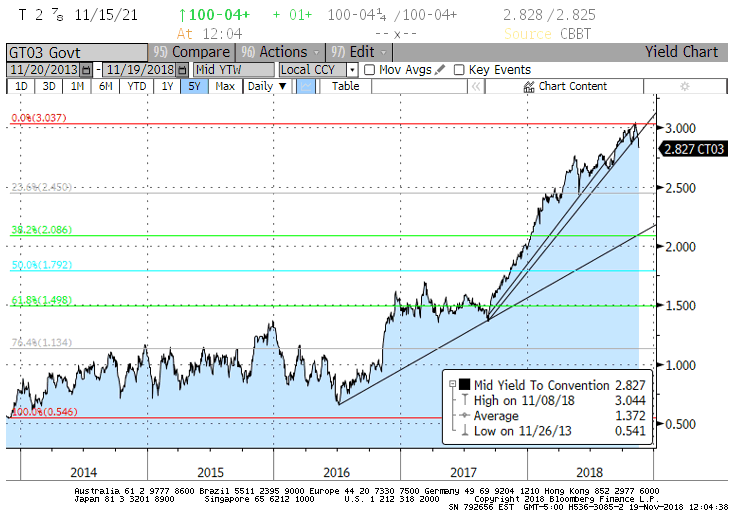Switch to the 6M range tab
This screenshot has height=530, width=736.
pos(106,86)
